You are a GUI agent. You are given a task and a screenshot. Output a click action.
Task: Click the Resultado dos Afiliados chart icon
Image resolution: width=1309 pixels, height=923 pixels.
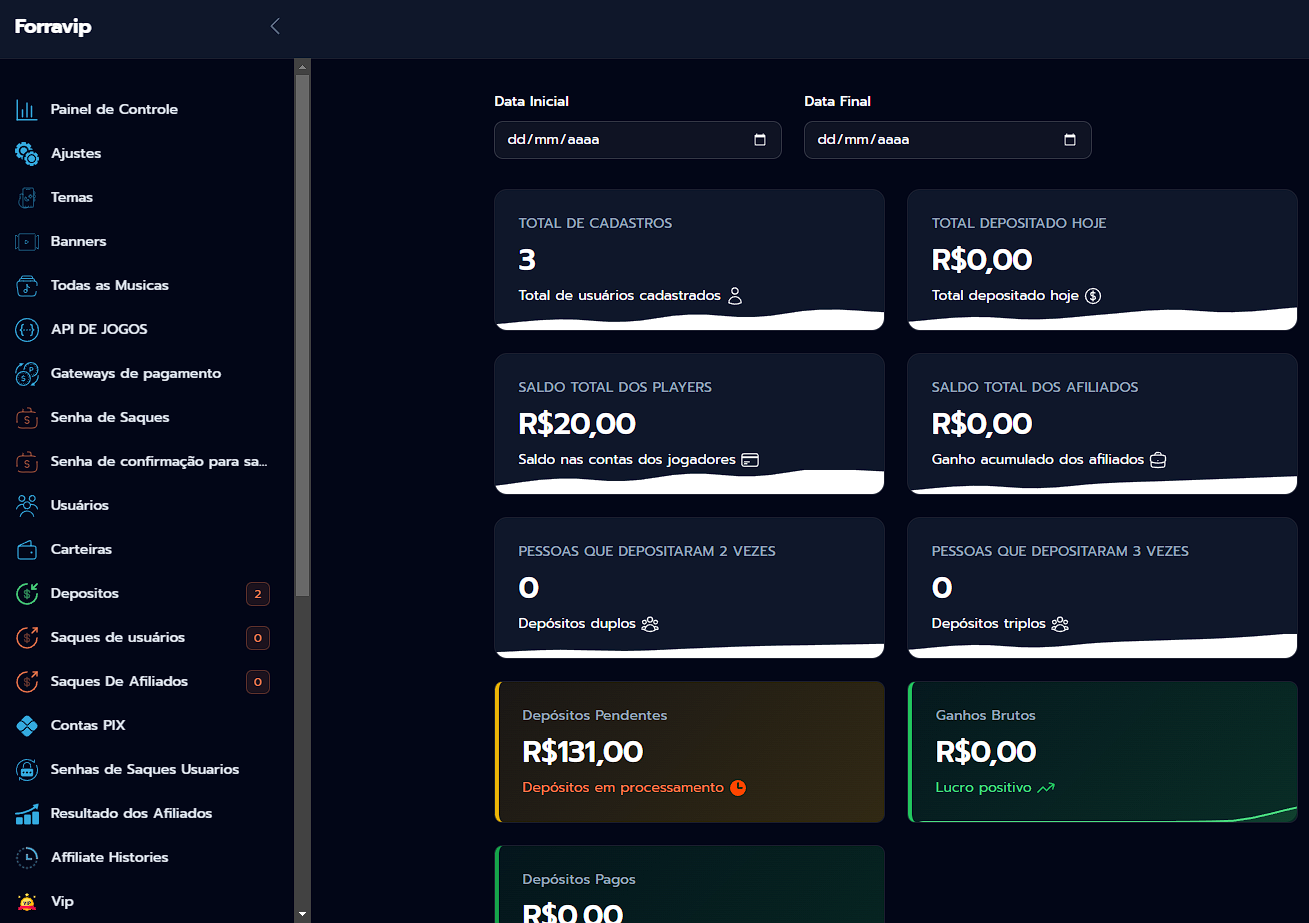coord(27,813)
